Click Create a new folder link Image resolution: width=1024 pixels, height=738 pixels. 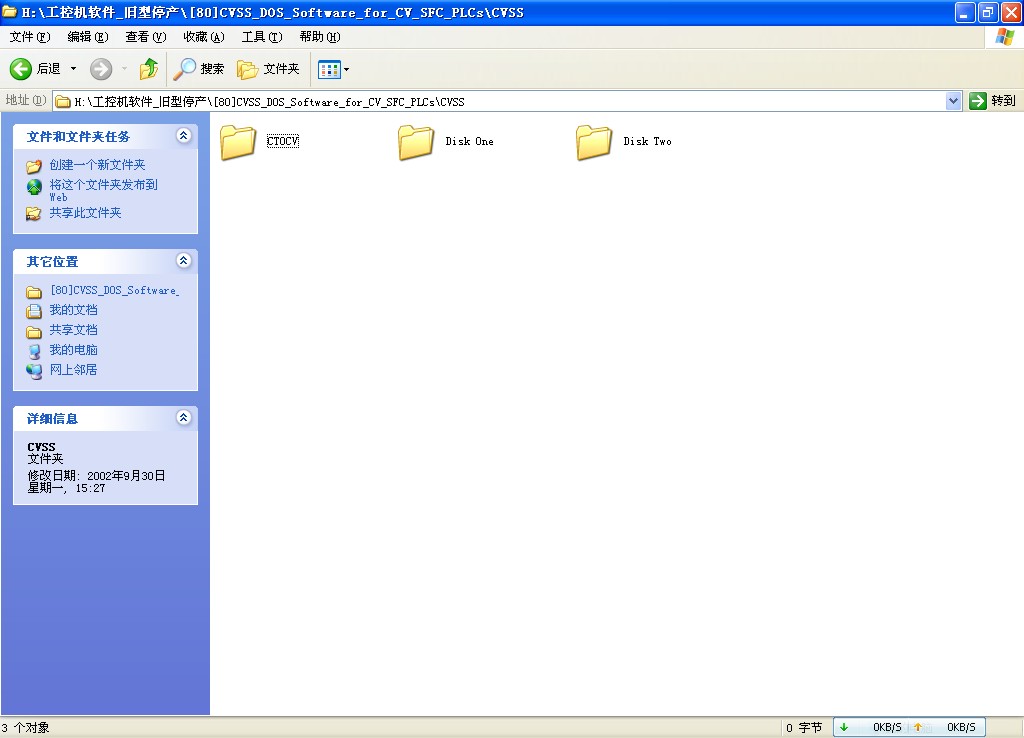[97, 165]
